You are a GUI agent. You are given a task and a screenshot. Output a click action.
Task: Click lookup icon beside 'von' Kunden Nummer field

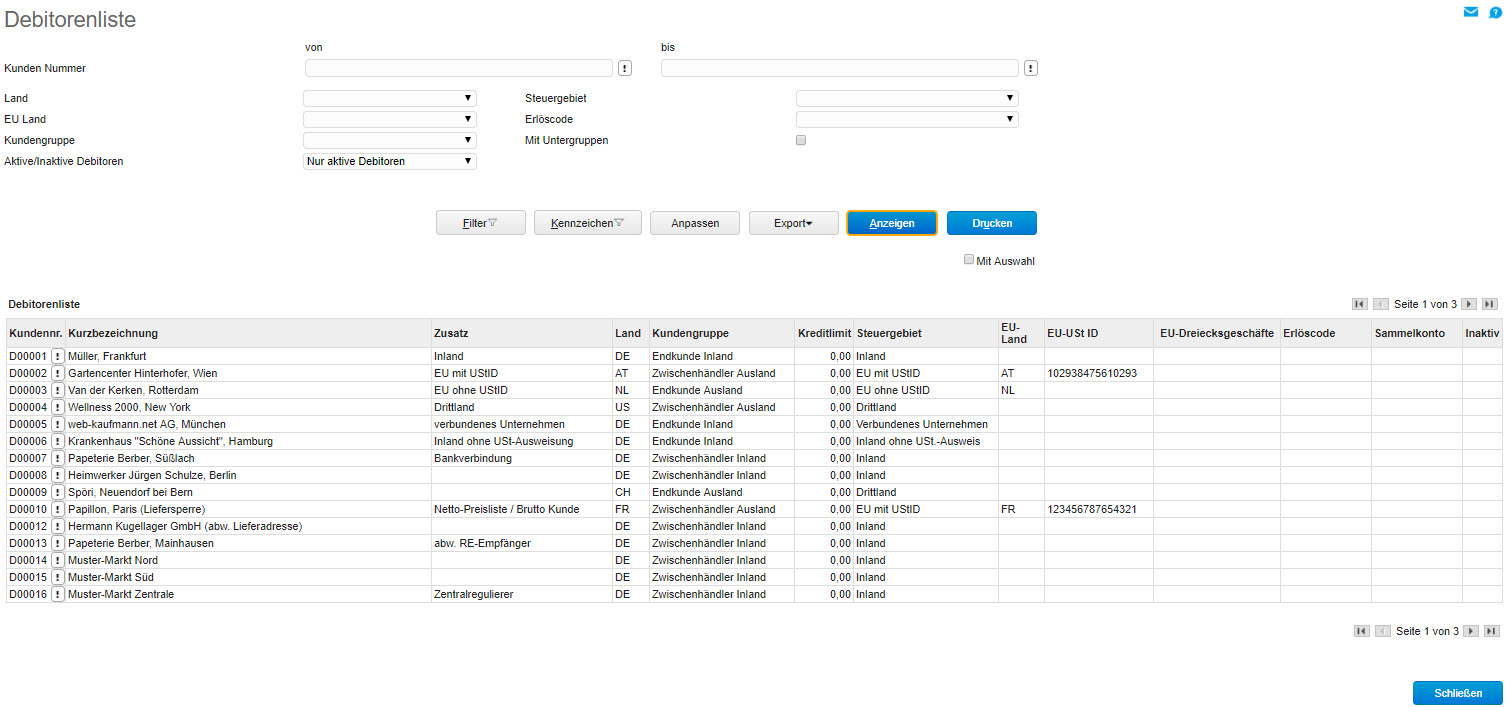click(625, 68)
